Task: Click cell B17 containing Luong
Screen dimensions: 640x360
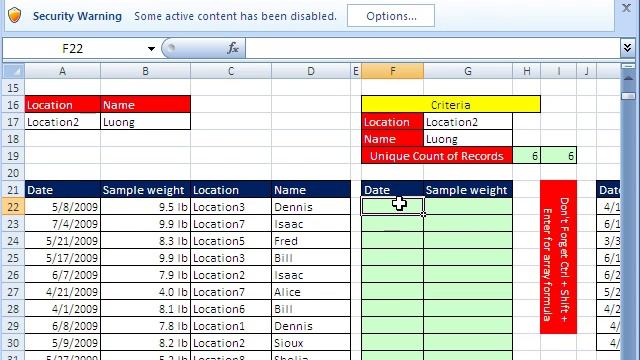Action: tap(145, 122)
